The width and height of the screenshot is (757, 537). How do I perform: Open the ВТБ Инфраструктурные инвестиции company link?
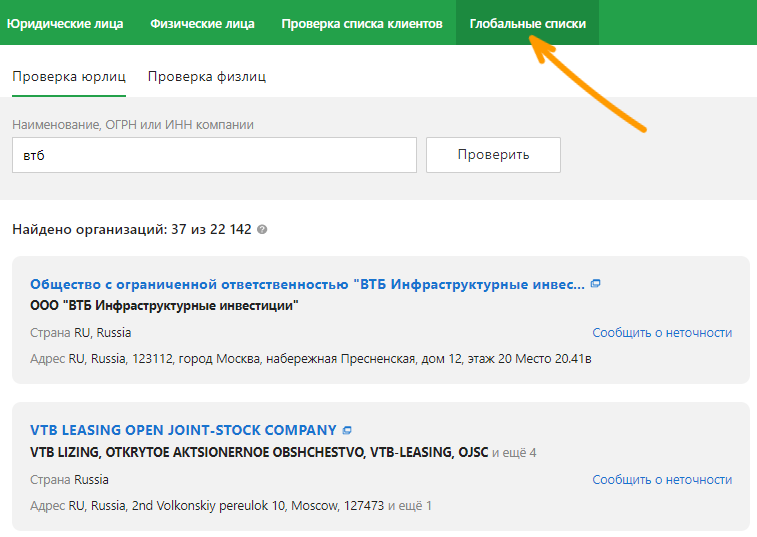click(307, 284)
